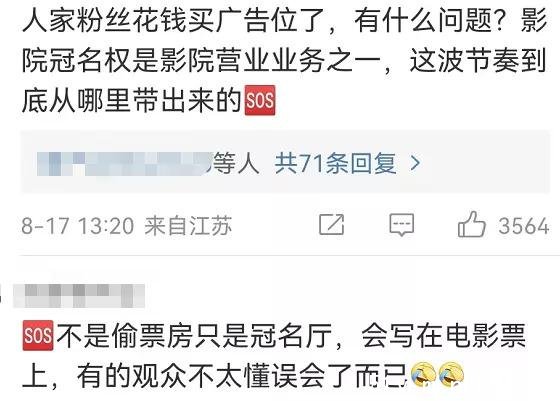Tap the text 有的观众不太懂误会了而已
Viewport: 560px width, 401px height.
[242, 376]
